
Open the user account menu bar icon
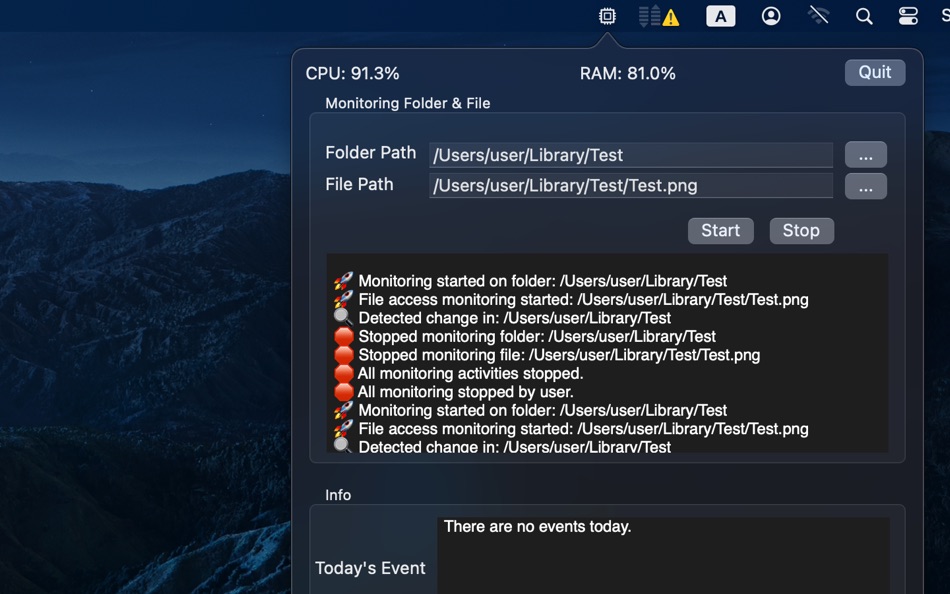(771, 16)
